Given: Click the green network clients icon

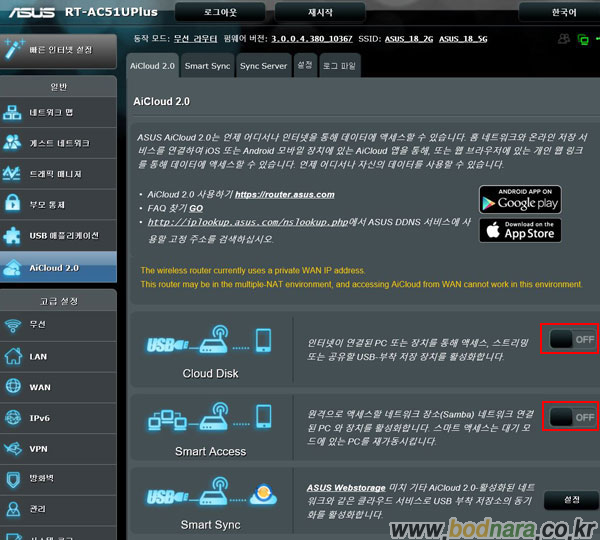Looking at the screenshot, I should pyautogui.click(x=583, y=39).
